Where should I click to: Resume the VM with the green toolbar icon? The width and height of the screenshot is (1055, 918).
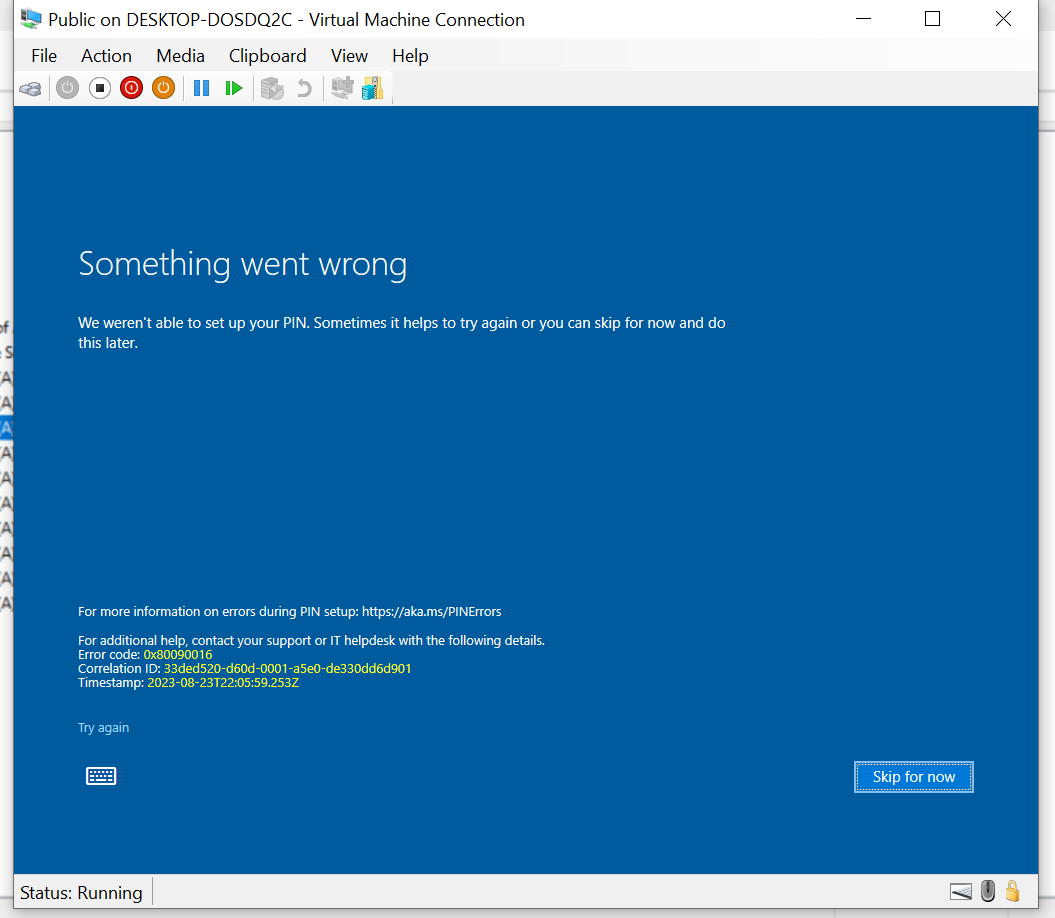coord(233,88)
